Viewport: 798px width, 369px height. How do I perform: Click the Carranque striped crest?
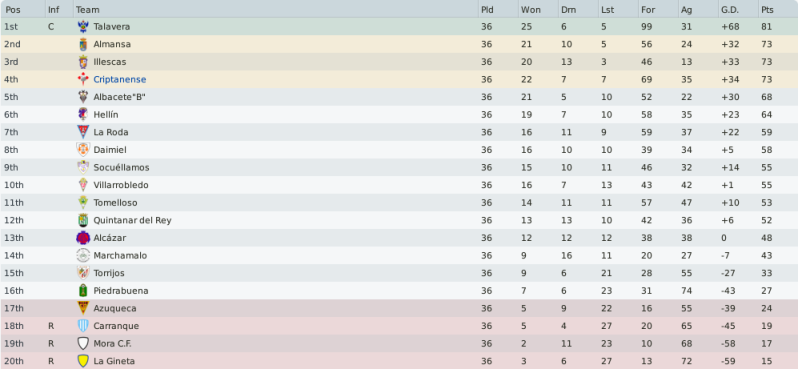pos(83,326)
